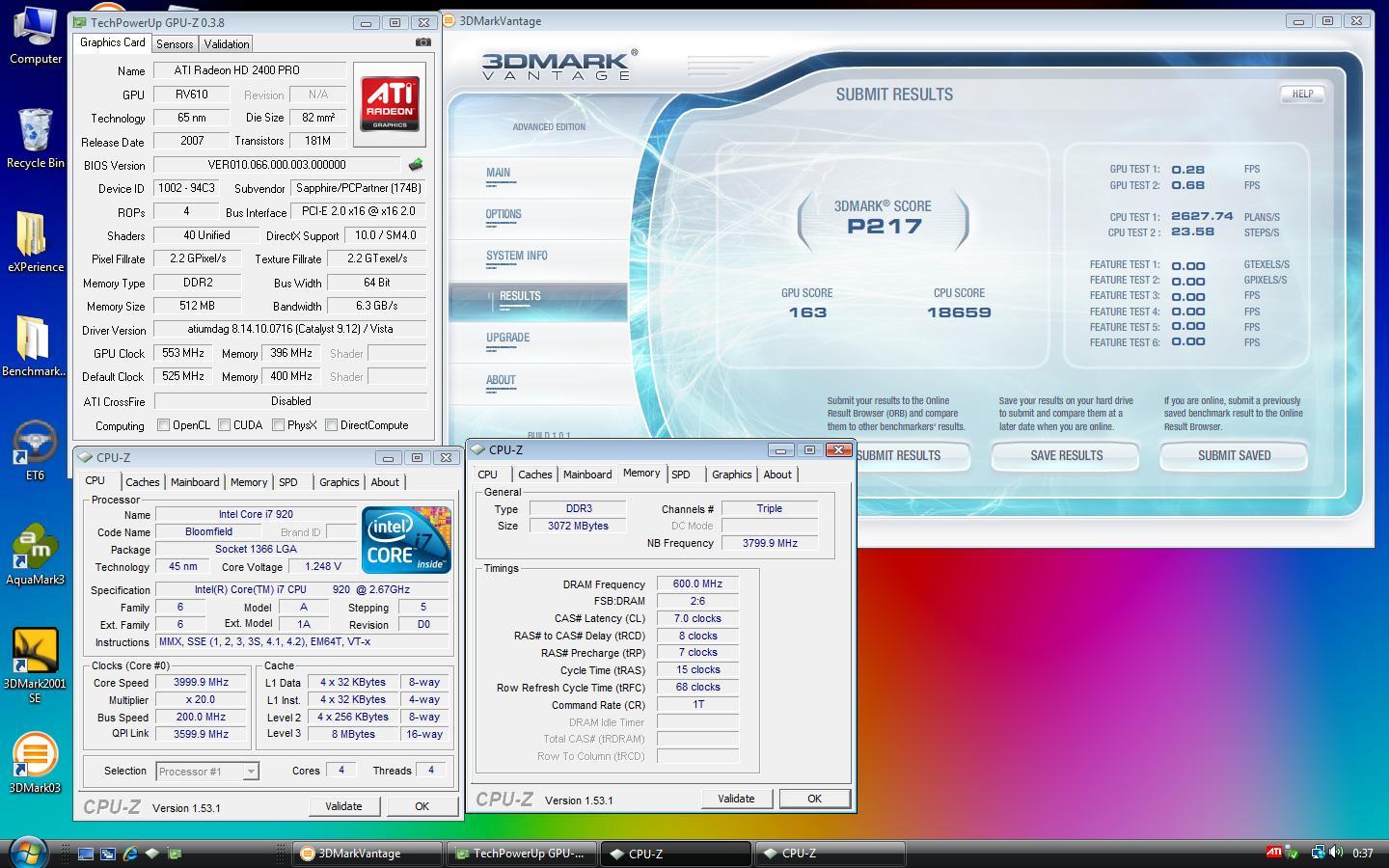Switch to GPU-Z Sensors tab

[x=175, y=44]
